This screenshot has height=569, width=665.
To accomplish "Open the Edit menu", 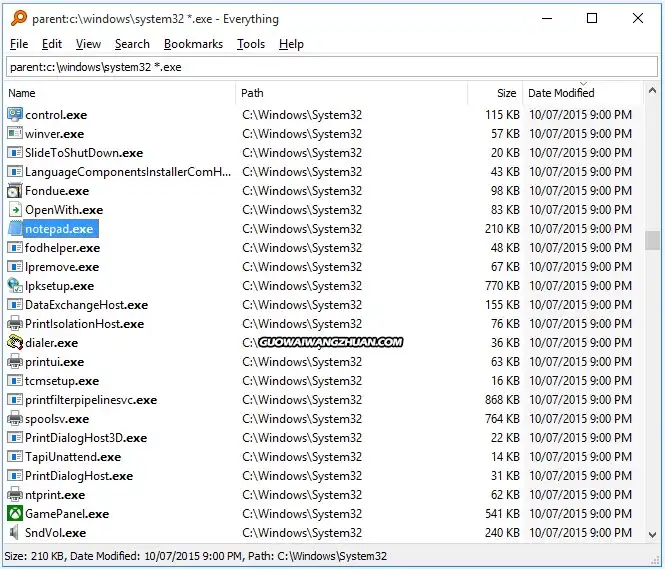I will click(52, 44).
